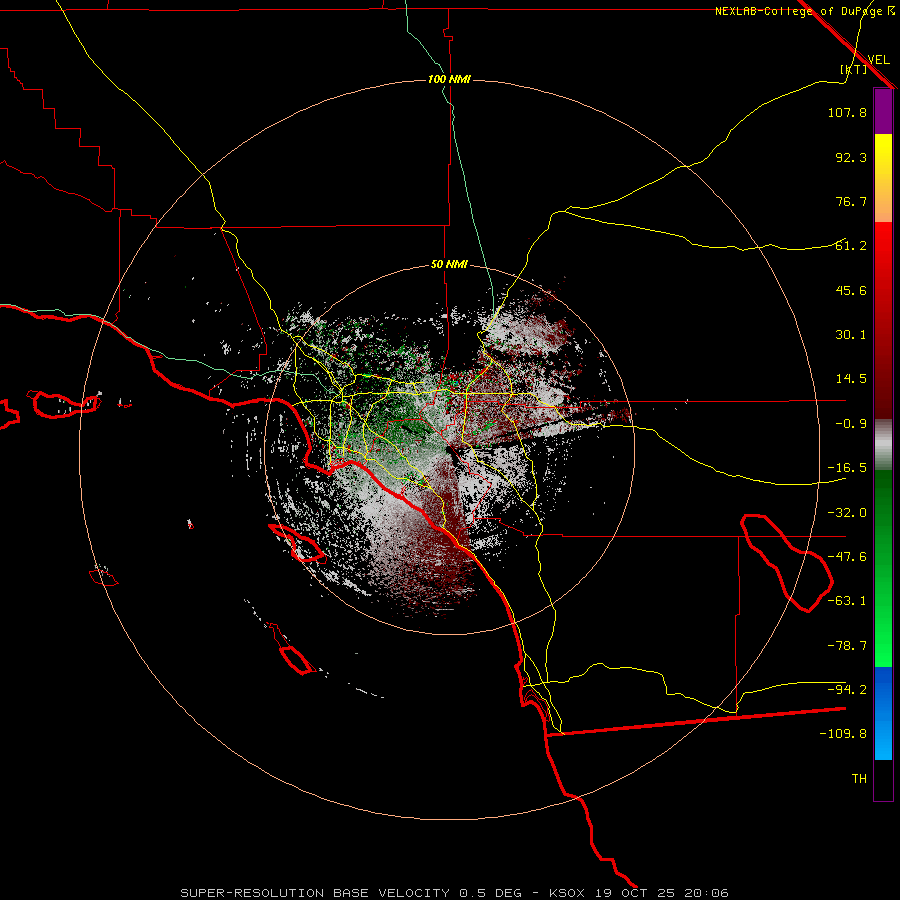The image size is (900, 900).
Task: Click the gray band near -0.9 on the scale
Action: coord(883,445)
